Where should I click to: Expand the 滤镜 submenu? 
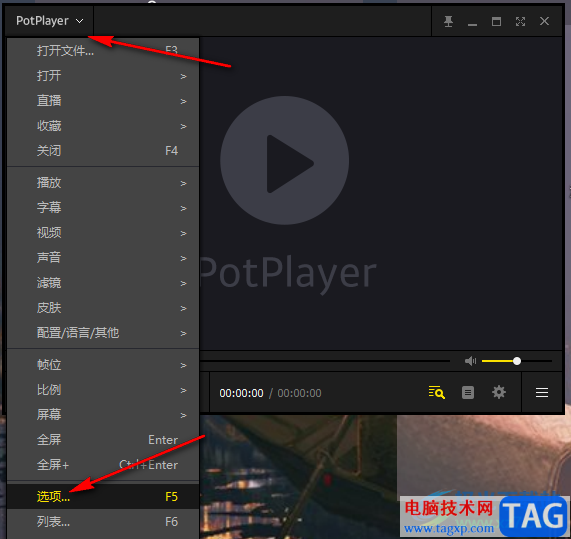coord(103,283)
